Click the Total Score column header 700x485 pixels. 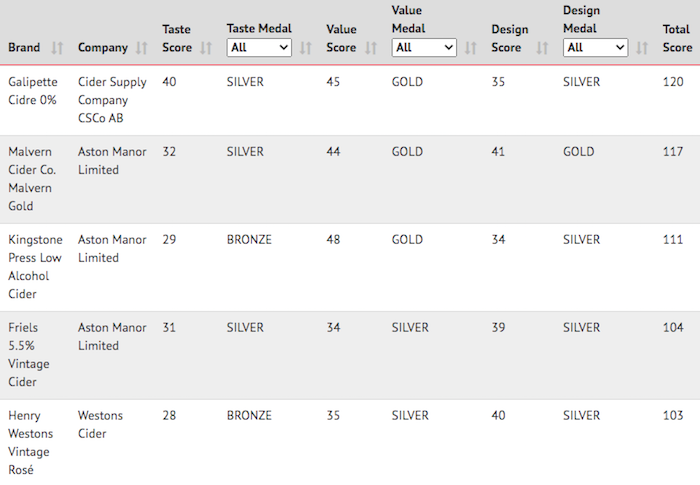pos(677,38)
